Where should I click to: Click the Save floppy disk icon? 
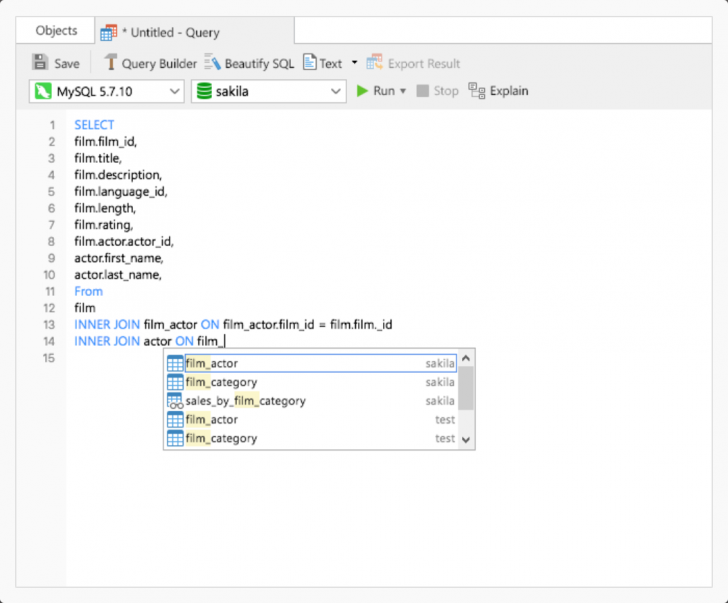(40, 63)
